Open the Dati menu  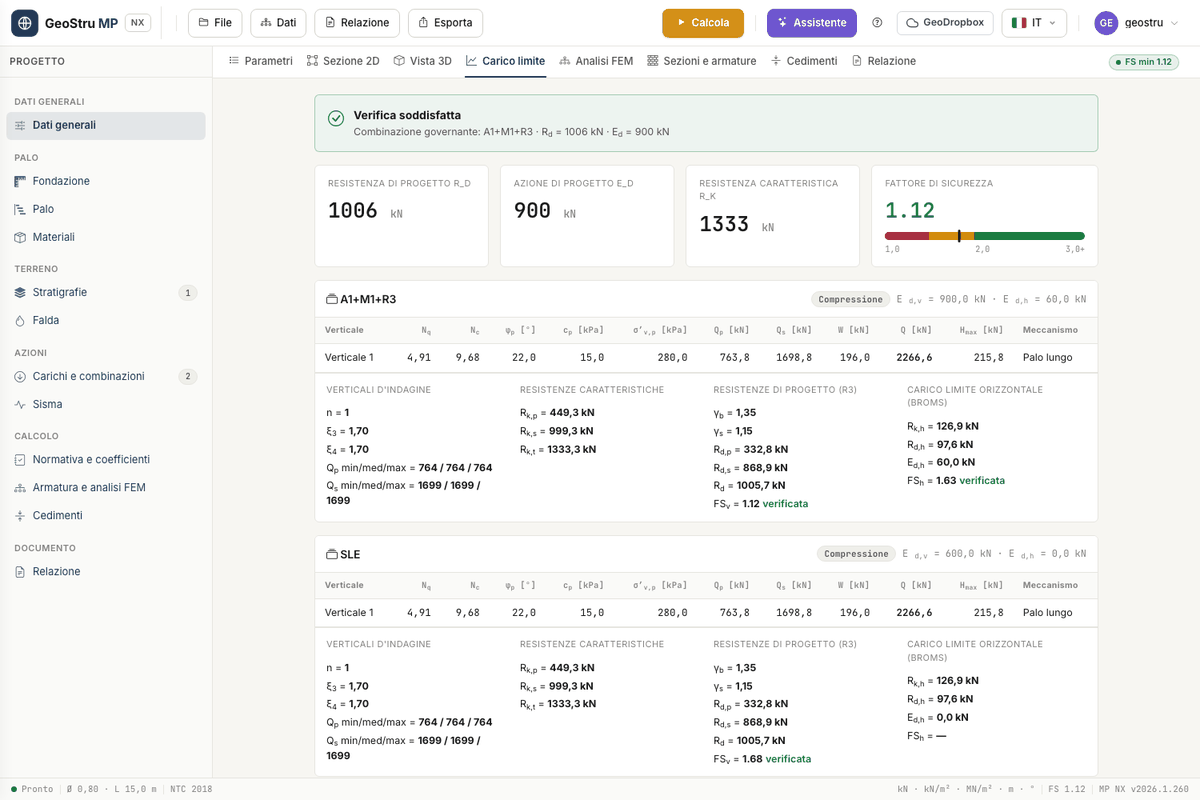[x=278, y=23]
